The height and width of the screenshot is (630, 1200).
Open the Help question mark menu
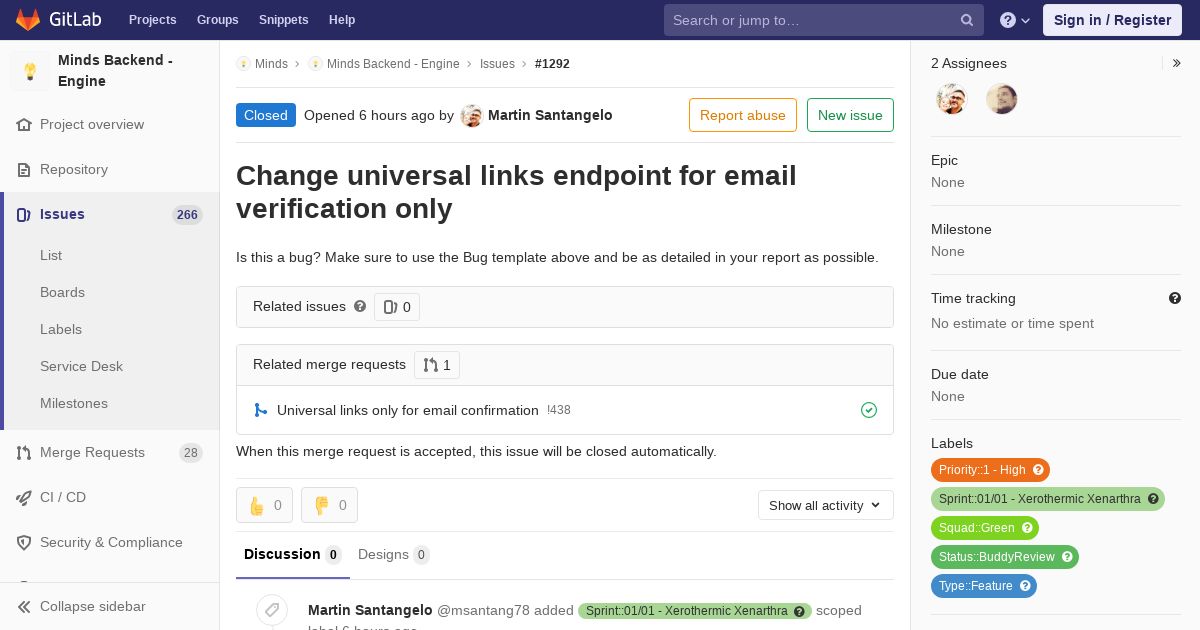(x=1015, y=20)
